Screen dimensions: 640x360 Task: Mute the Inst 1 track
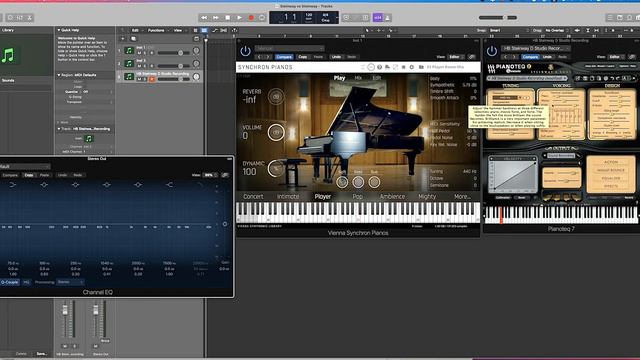click(x=139, y=53)
